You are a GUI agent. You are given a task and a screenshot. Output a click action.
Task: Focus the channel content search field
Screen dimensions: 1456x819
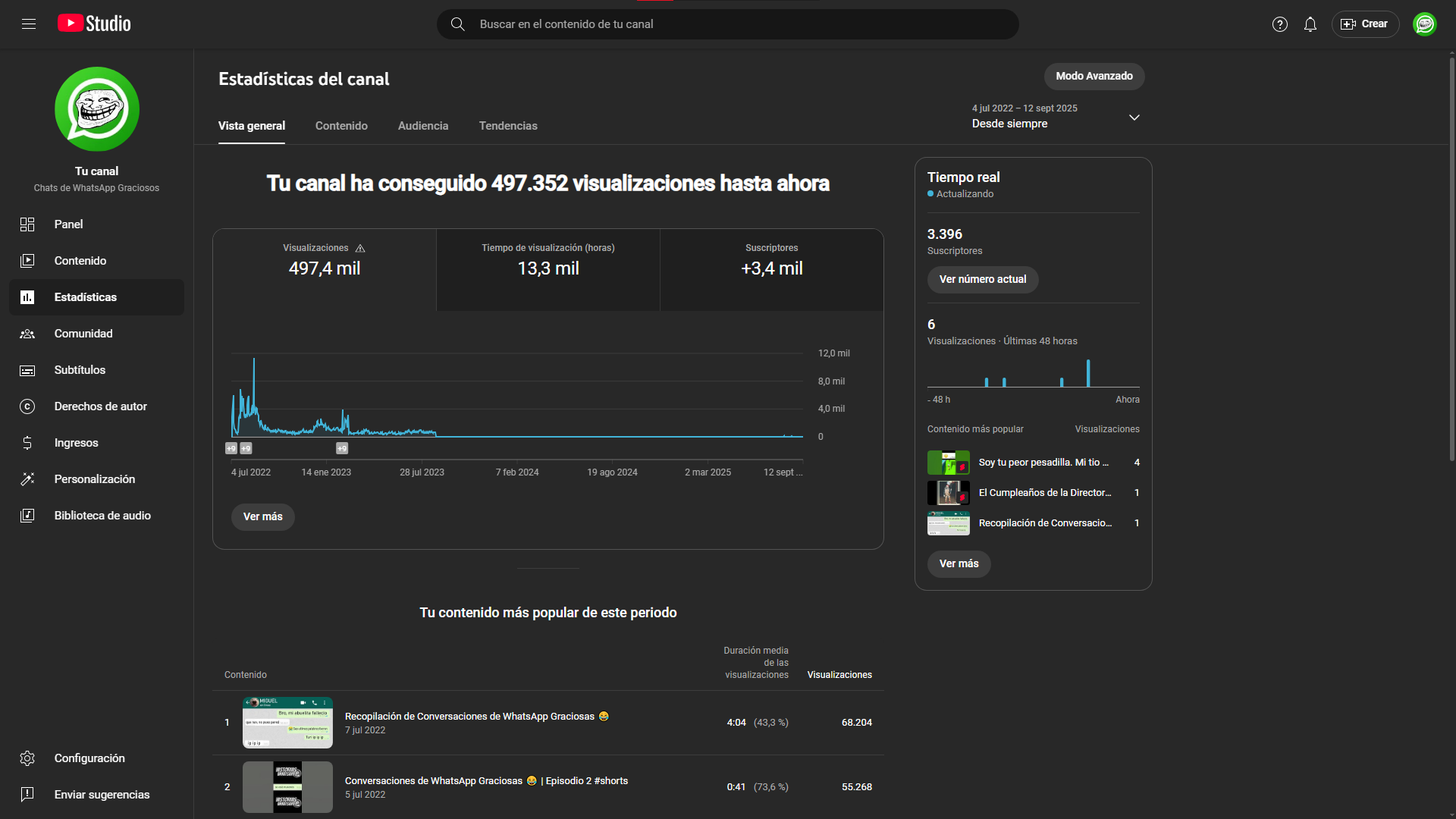coord(728,24)
